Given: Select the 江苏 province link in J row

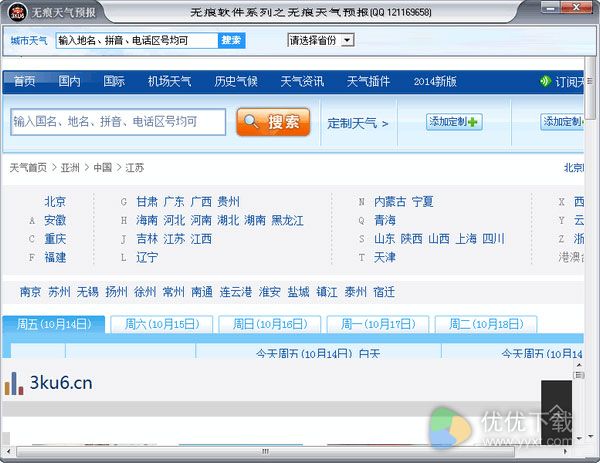Looking at the screenshot, I should pyautogui.click(x=174, y=239).
